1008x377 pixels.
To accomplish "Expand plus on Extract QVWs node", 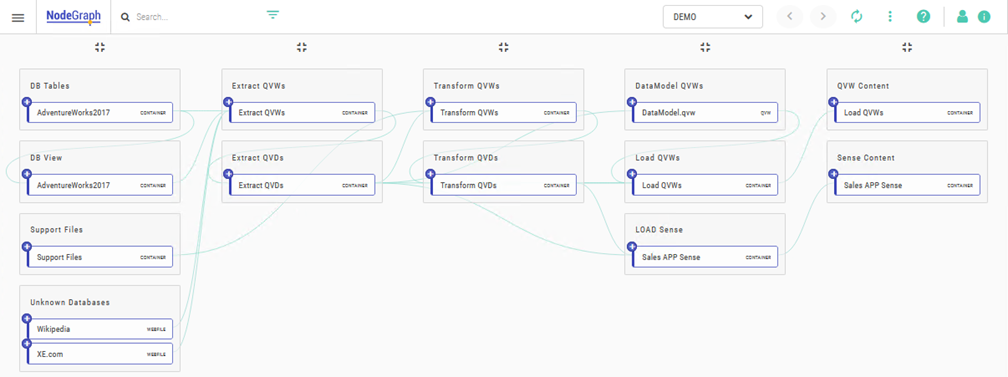I will click(228, 102).
